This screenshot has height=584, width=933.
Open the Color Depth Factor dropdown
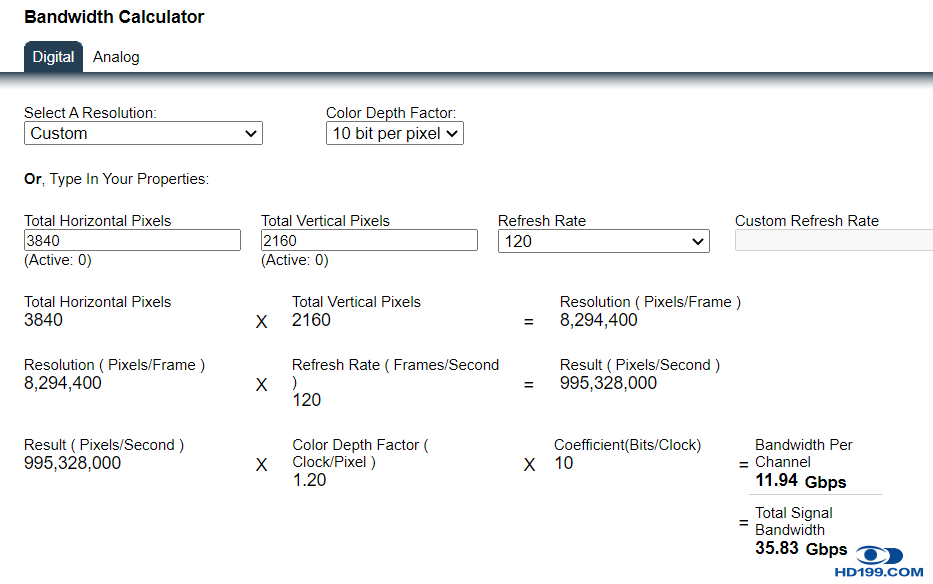394,133
